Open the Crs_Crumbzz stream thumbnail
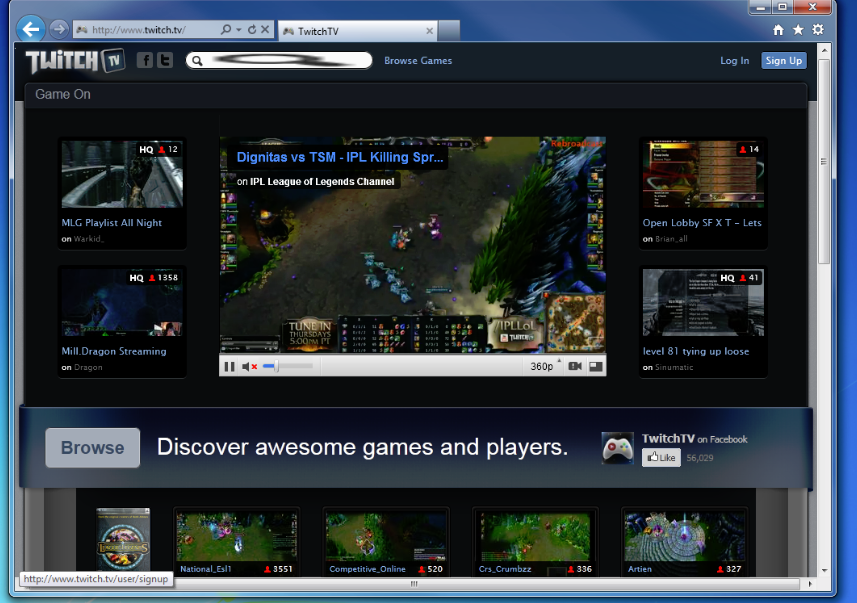857x603 pixels. [x=535, y=536]
